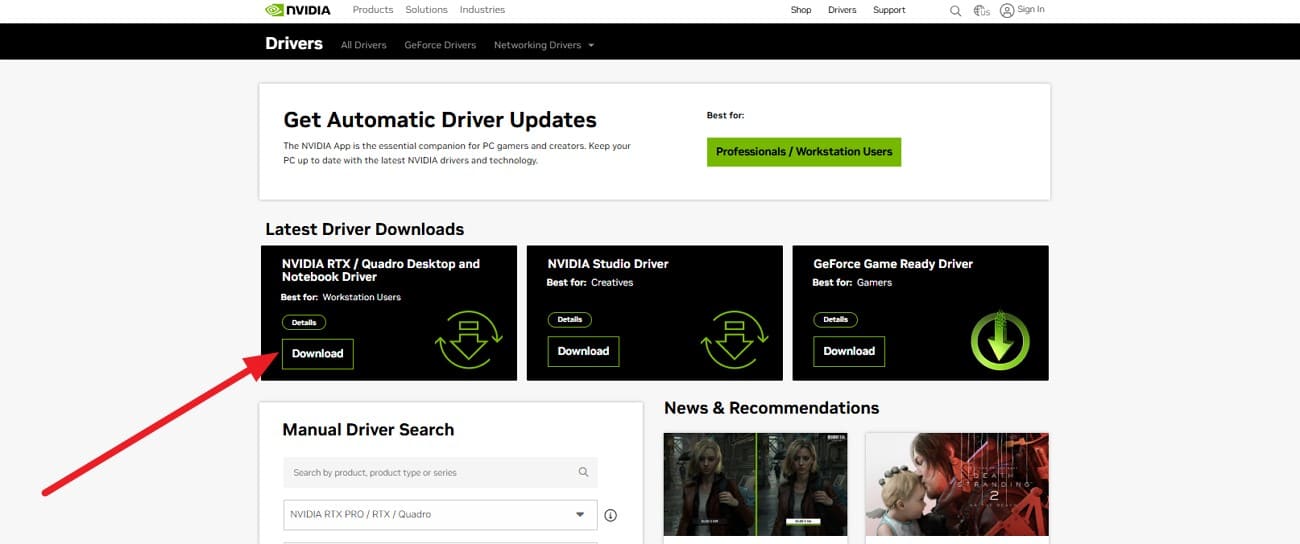
Task: Click NVIDIA Studio Driver title
Action: 608,264
